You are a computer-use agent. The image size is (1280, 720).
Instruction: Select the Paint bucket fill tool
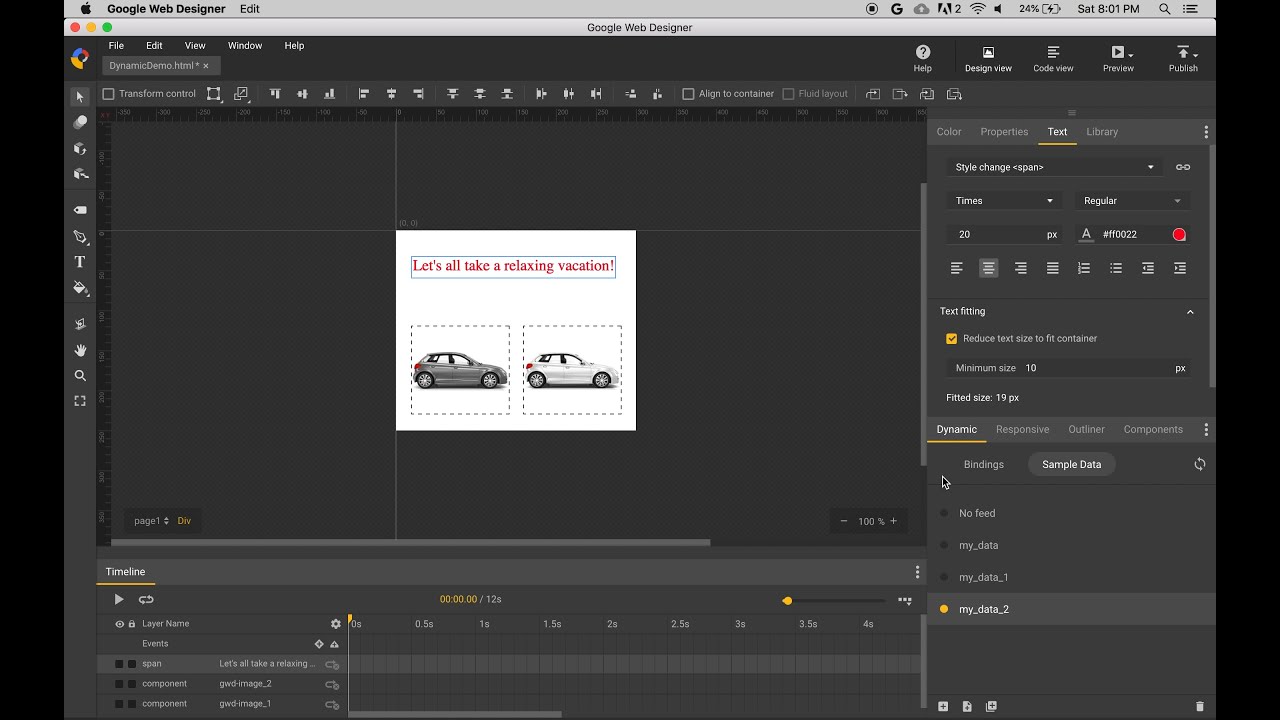point(80,288)
